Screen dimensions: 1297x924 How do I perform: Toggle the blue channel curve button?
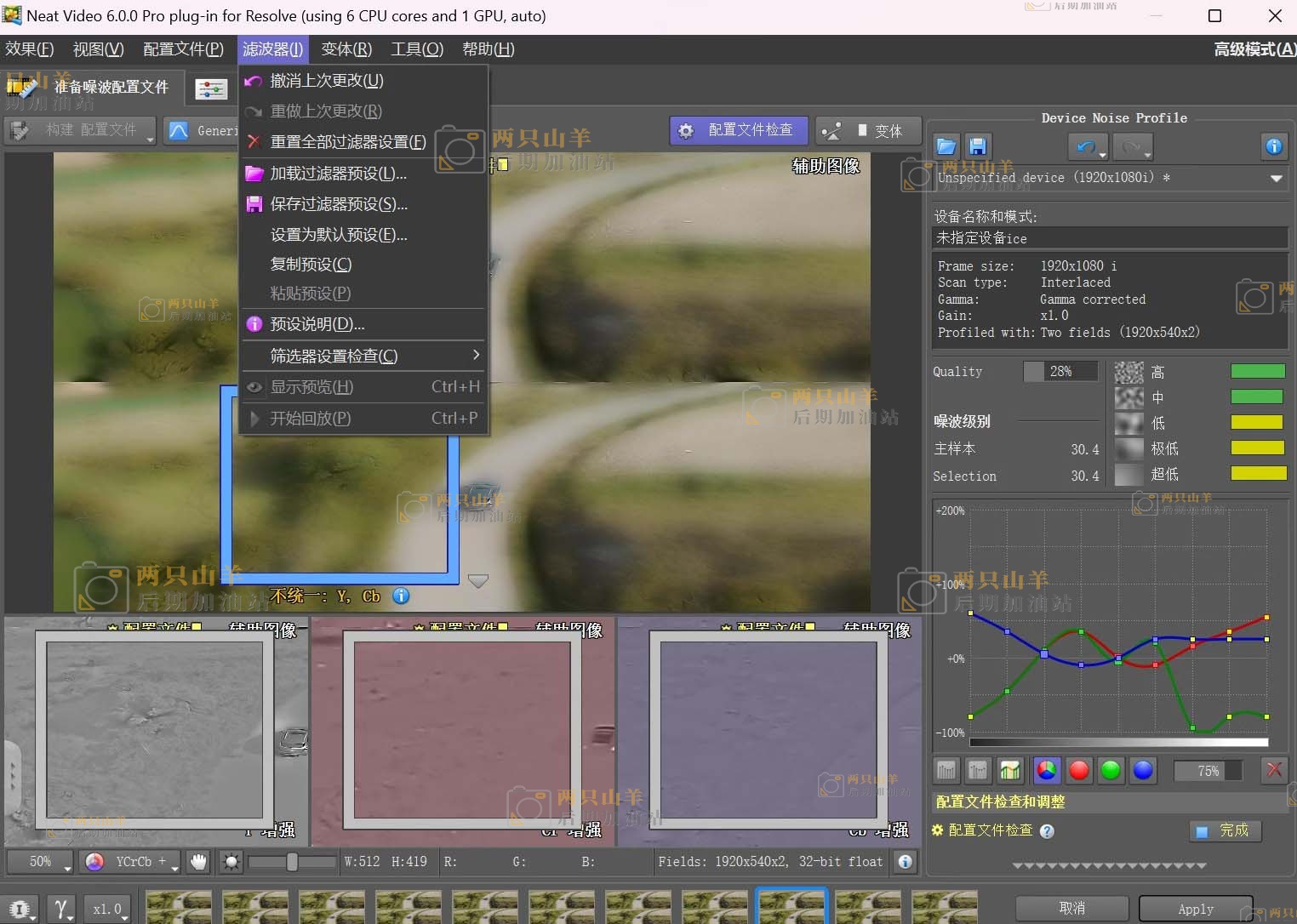click(1143, 770)
